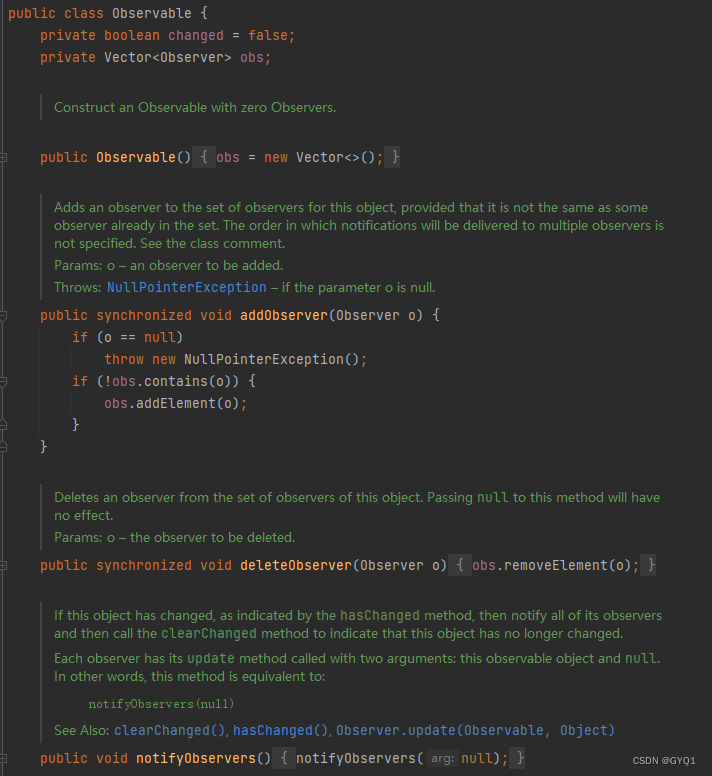Collapse the if (!obs.contains(o)) block fold marker
Image resolution: width=712 pixels, height=776 pixels.
click(x=4, y=381)
